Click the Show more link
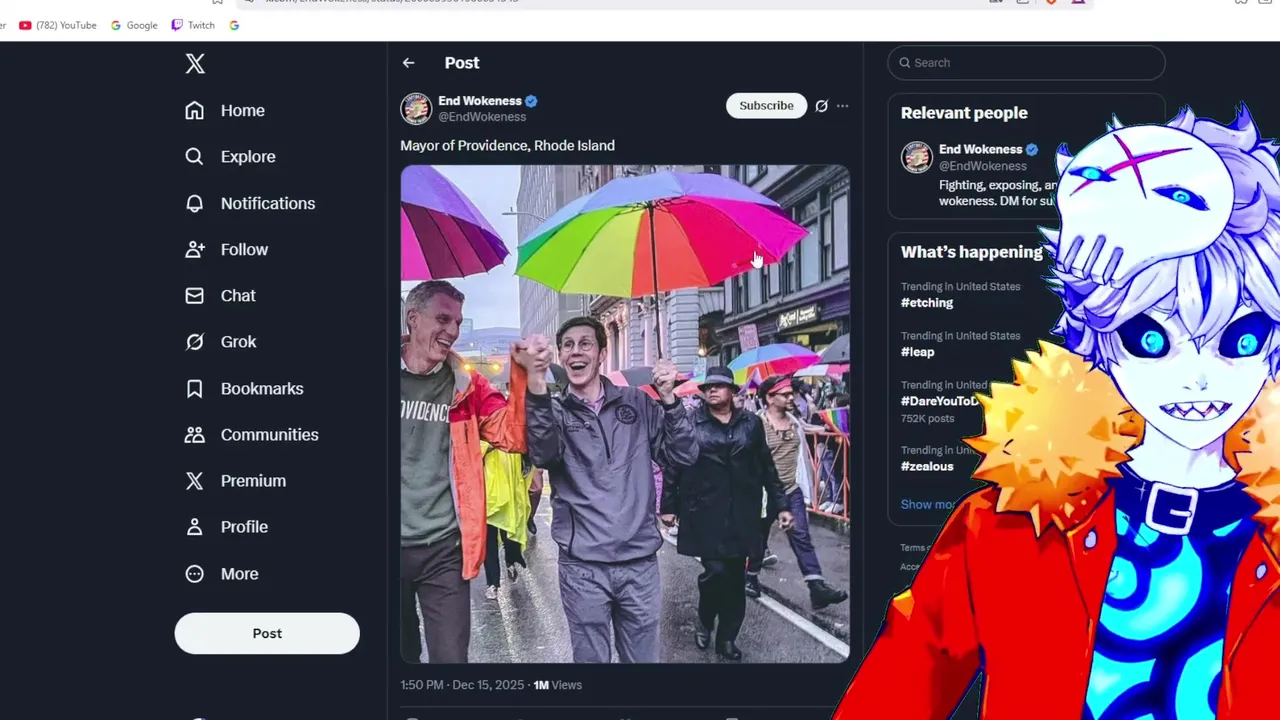This screenshot has height=720, width=1280. (x=930, y=504)
